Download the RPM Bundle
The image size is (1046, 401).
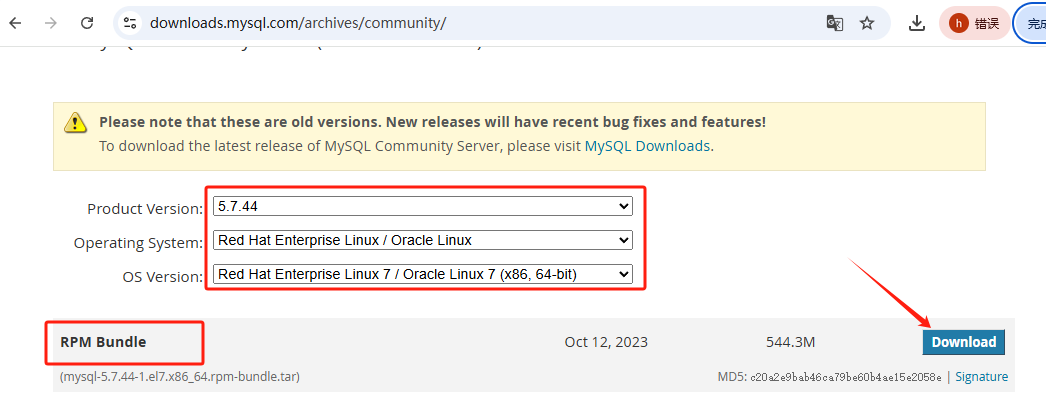coord(963,342)
